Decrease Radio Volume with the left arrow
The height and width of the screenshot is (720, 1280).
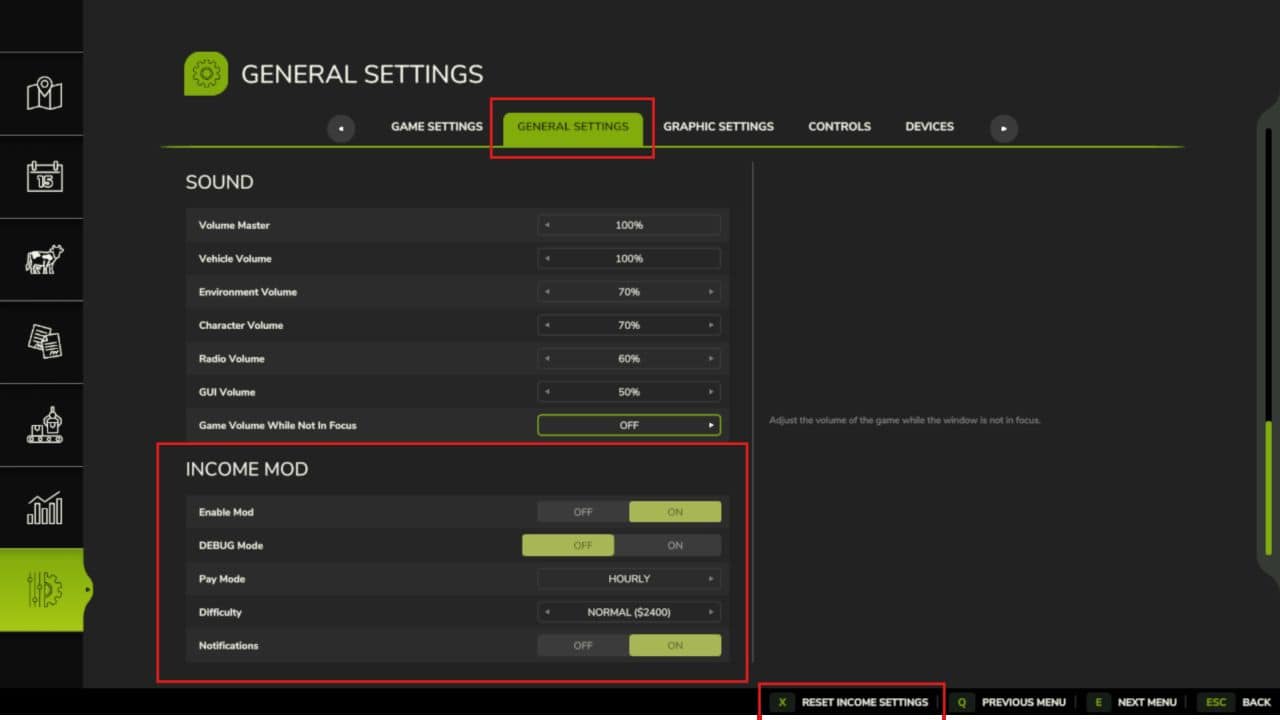(x=546, y=358)
